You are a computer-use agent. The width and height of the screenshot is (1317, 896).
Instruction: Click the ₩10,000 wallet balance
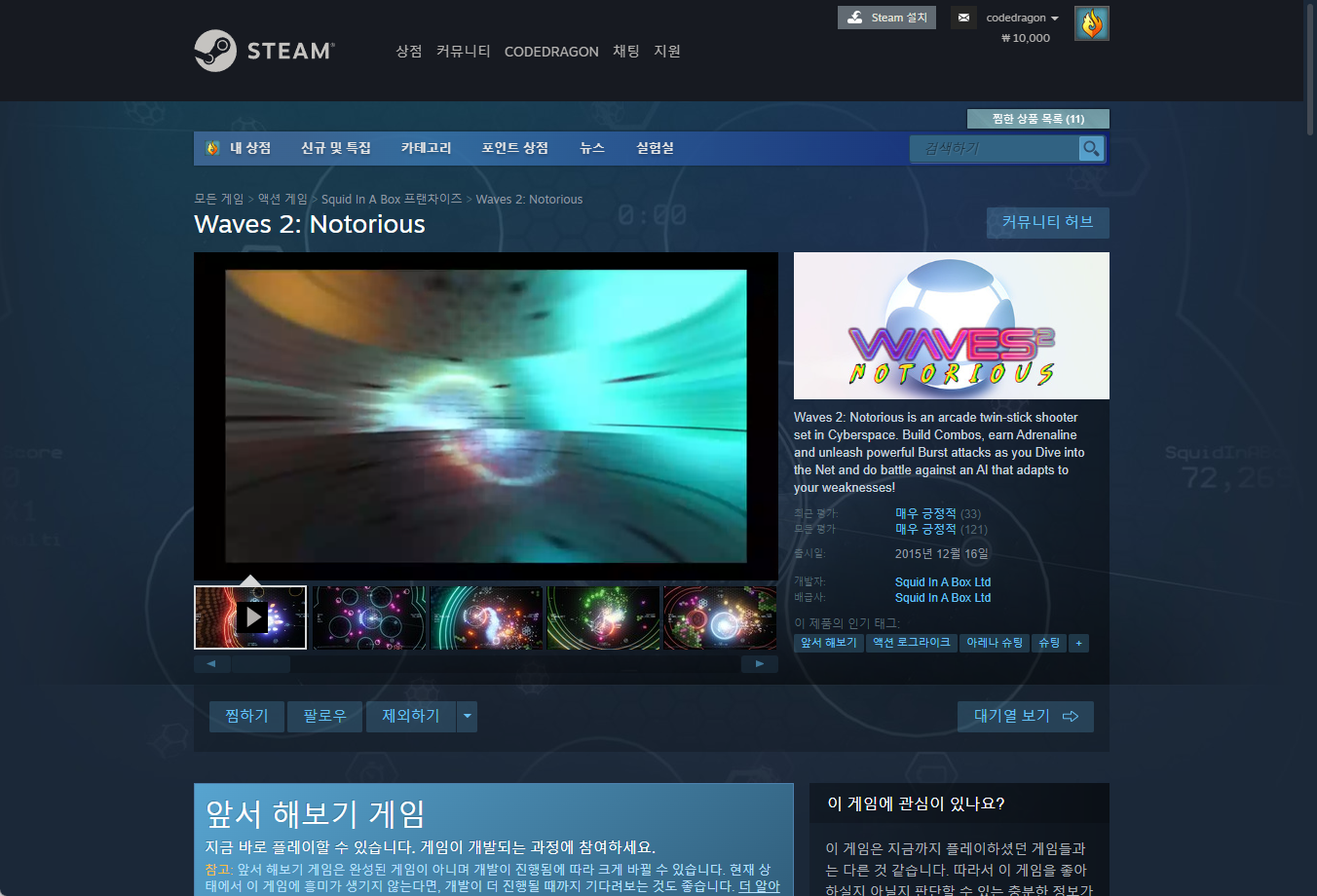pyautogui.click(x=1026, y=38)
